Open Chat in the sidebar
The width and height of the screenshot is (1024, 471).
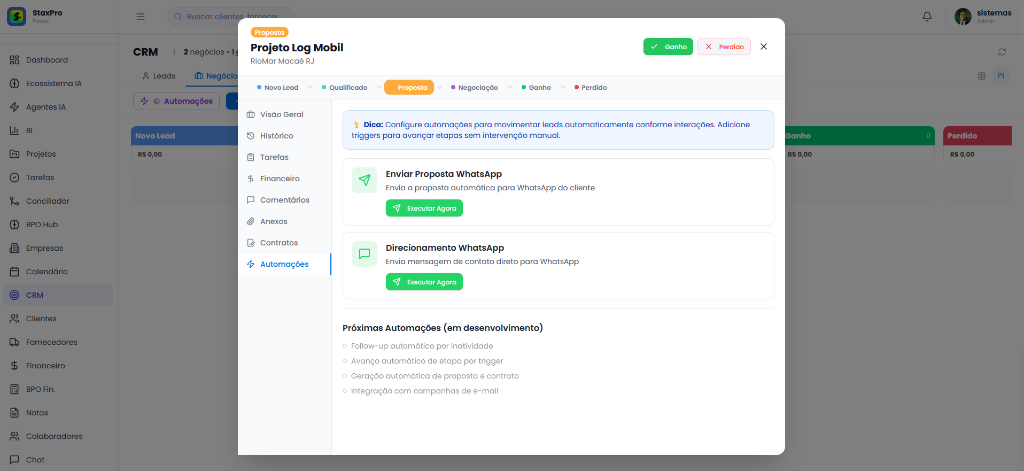(x=57, y=460)
